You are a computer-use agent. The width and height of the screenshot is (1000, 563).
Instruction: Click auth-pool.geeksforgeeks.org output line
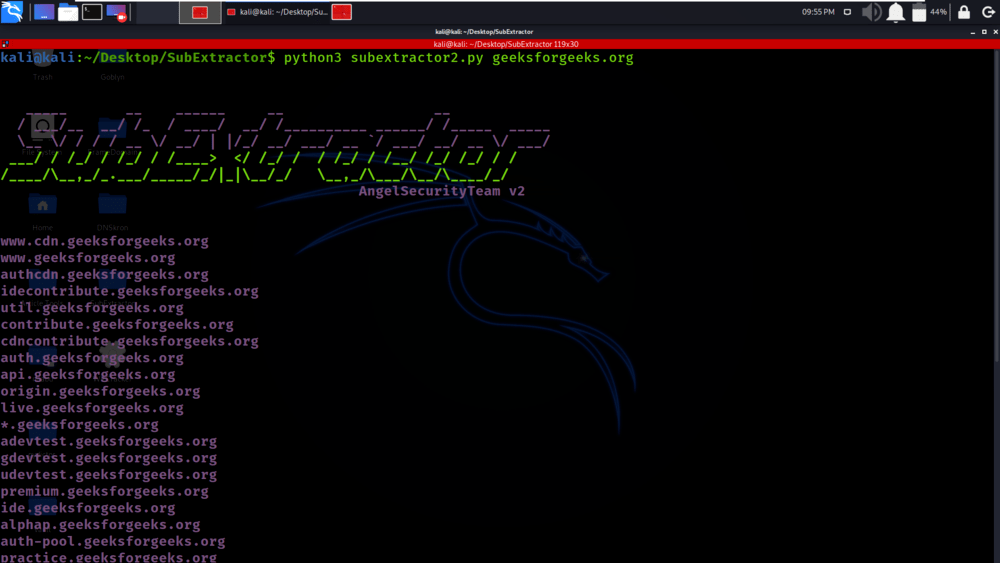(113, 541)
